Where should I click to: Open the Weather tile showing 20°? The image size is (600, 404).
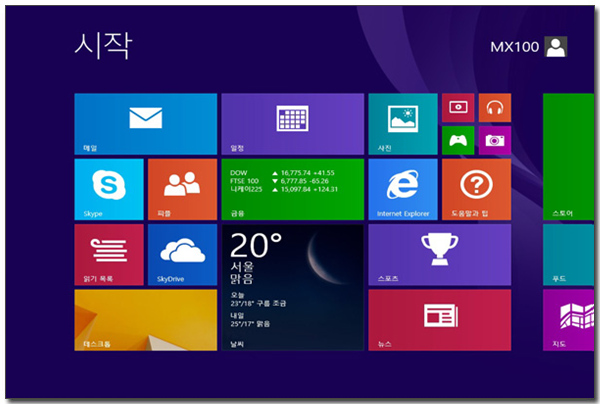pos(292,287)
